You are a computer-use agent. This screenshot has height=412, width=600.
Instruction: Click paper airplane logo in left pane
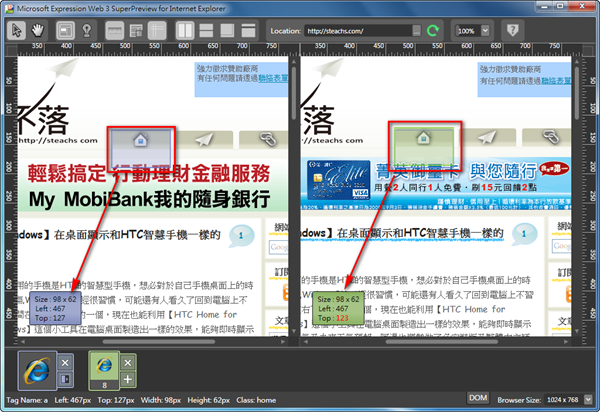pos(63,68)
